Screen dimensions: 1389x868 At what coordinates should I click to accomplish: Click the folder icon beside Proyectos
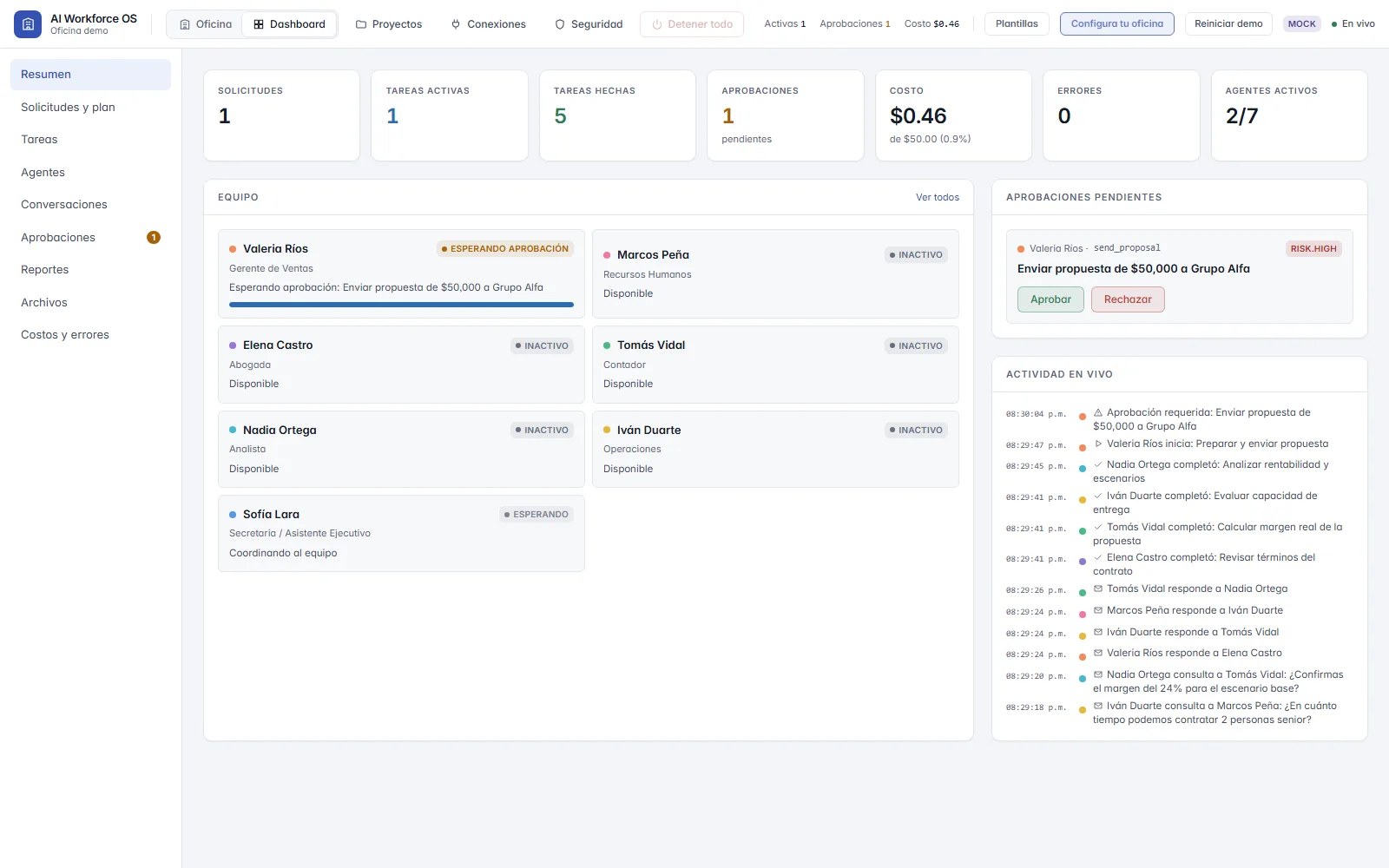(x=361, y=24)
